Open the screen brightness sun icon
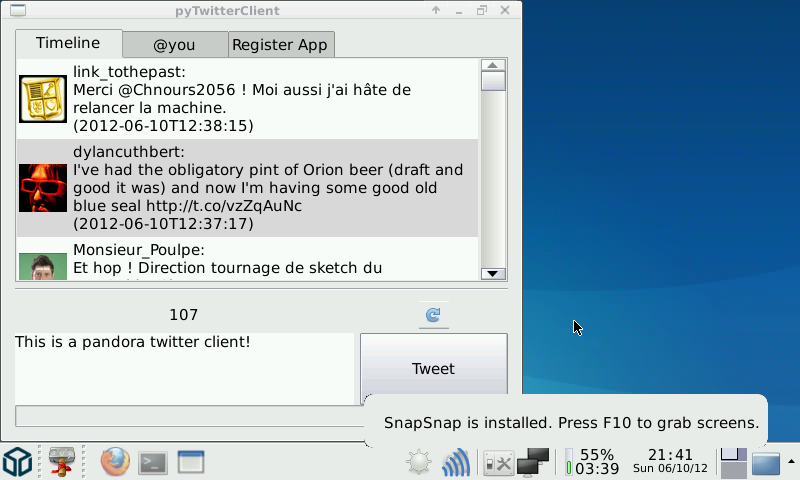The height and width of the screenshot is (480, 800). [x=418, y=463]
